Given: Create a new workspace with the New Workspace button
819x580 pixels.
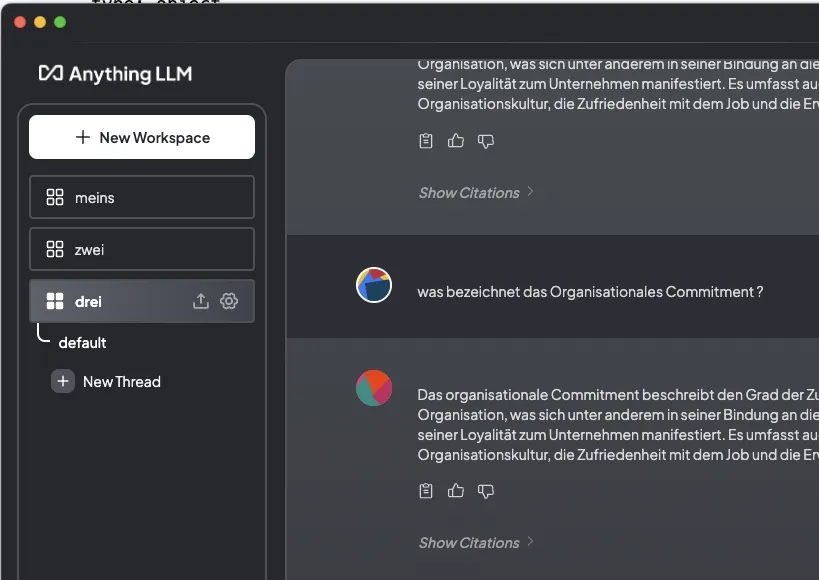Looking at the screenshot, I should (142, 137).
